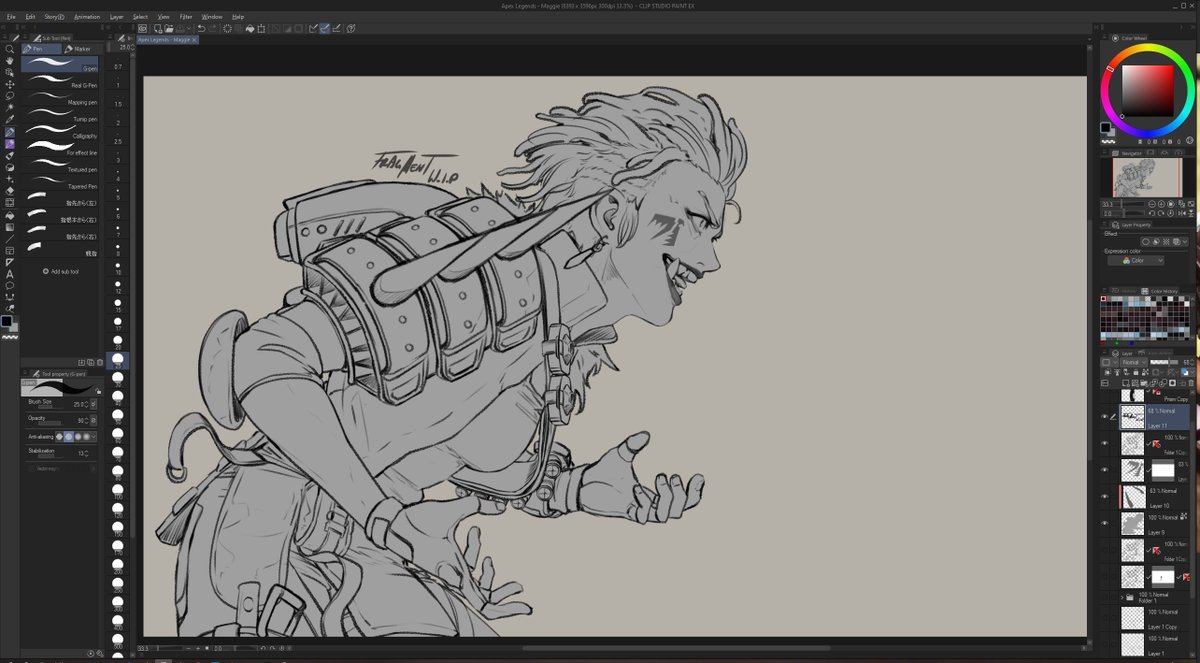This screenshot has width=1200, height=663.
Task: Click Add sub tool button
Action: [61, 271]
